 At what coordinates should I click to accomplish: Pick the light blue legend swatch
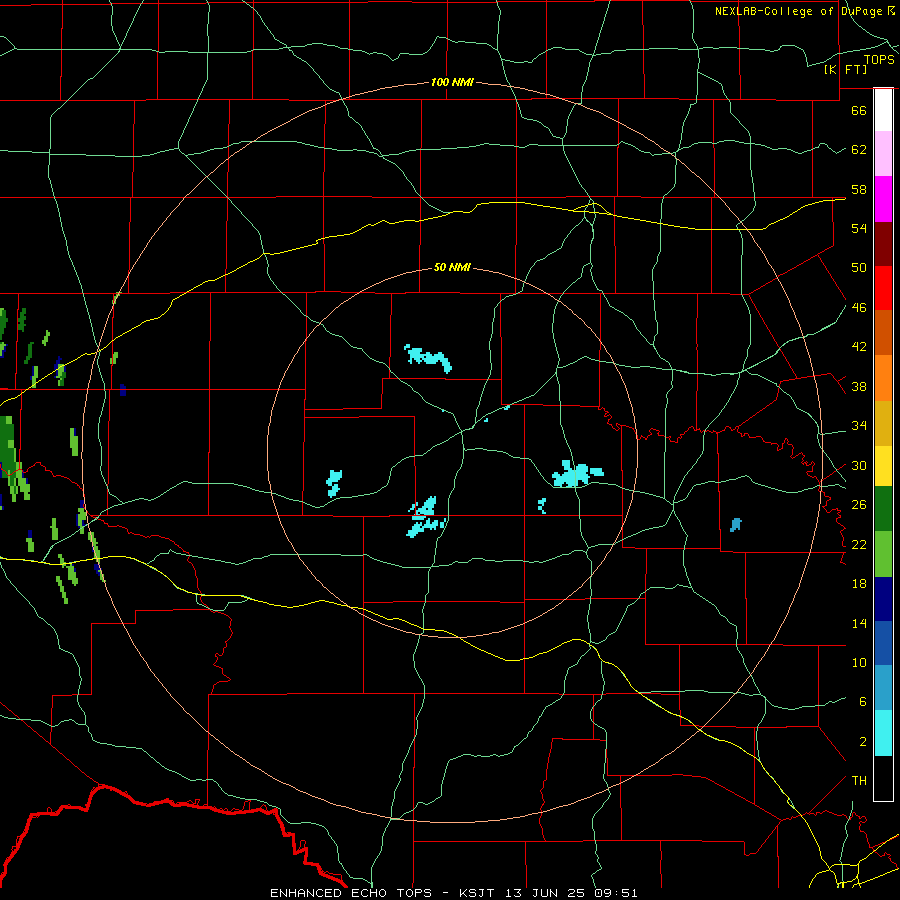pos(883,688)
